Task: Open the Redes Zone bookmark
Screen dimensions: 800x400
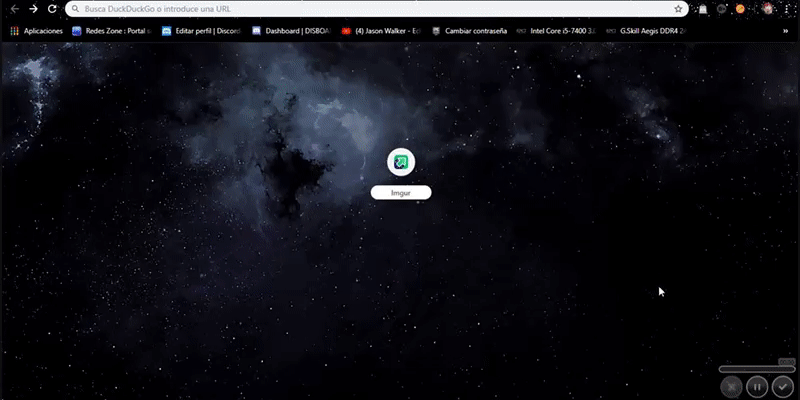Action: tap(110, 31)
